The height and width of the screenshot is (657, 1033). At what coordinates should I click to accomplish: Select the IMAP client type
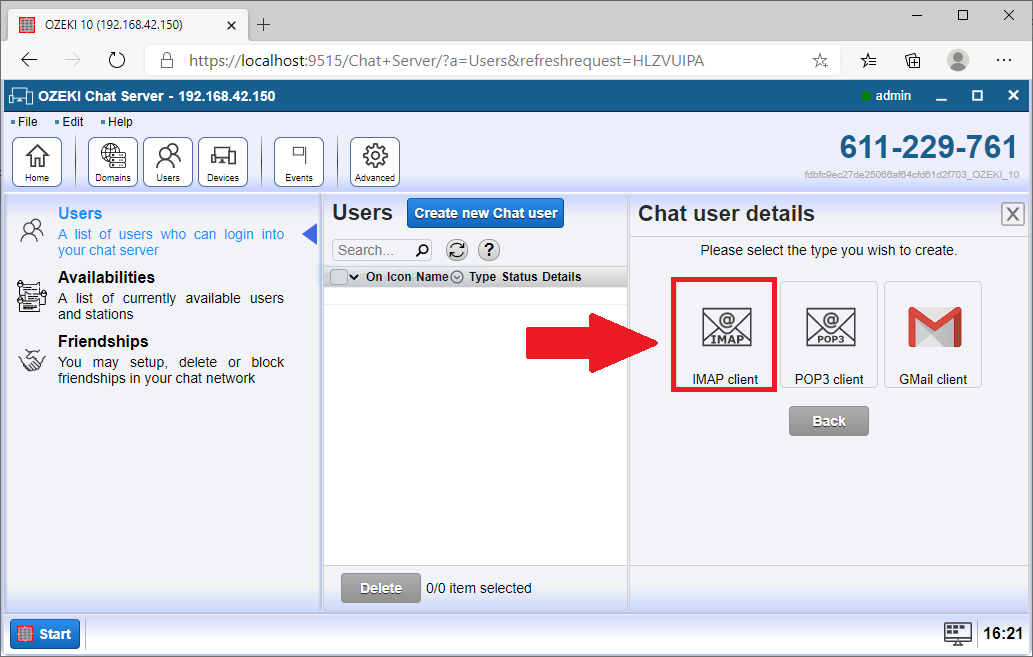723,334
